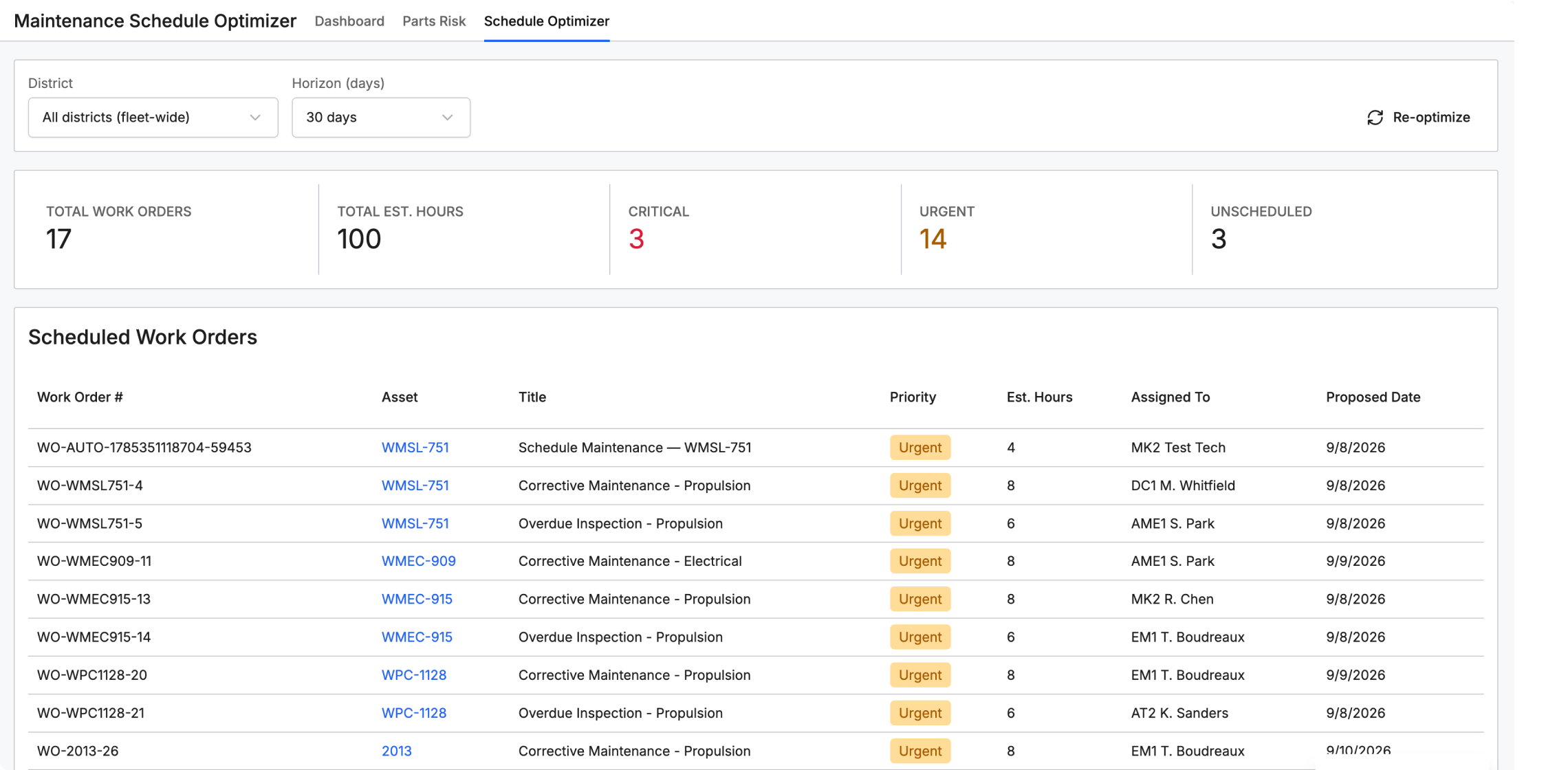Click the Priority column header
The width and height of the screenshot is (1568, 770).
913,397
